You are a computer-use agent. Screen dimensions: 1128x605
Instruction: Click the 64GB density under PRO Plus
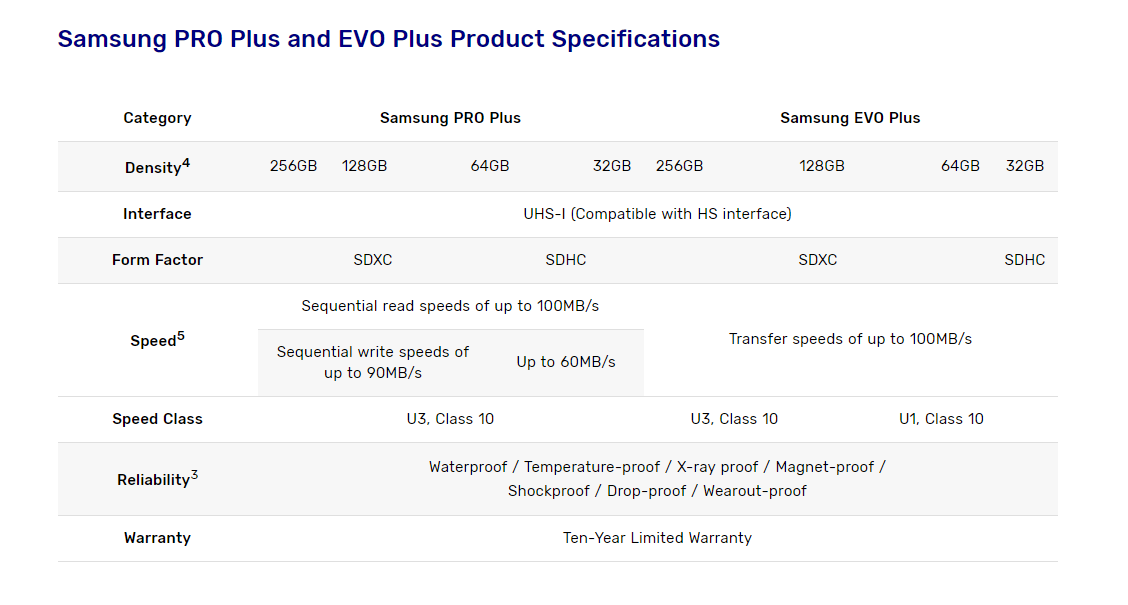coord(490,166)
